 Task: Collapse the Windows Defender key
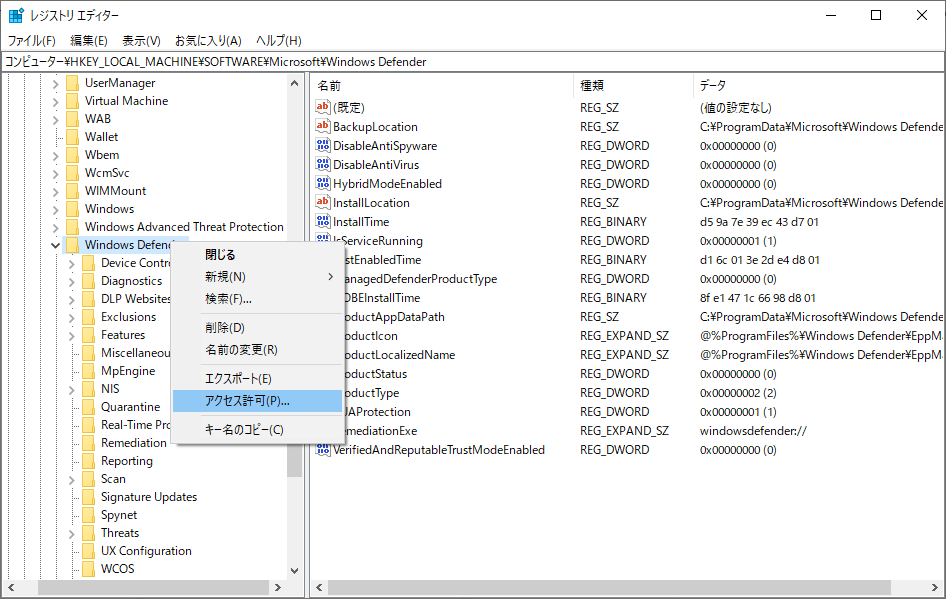(56, 246)
